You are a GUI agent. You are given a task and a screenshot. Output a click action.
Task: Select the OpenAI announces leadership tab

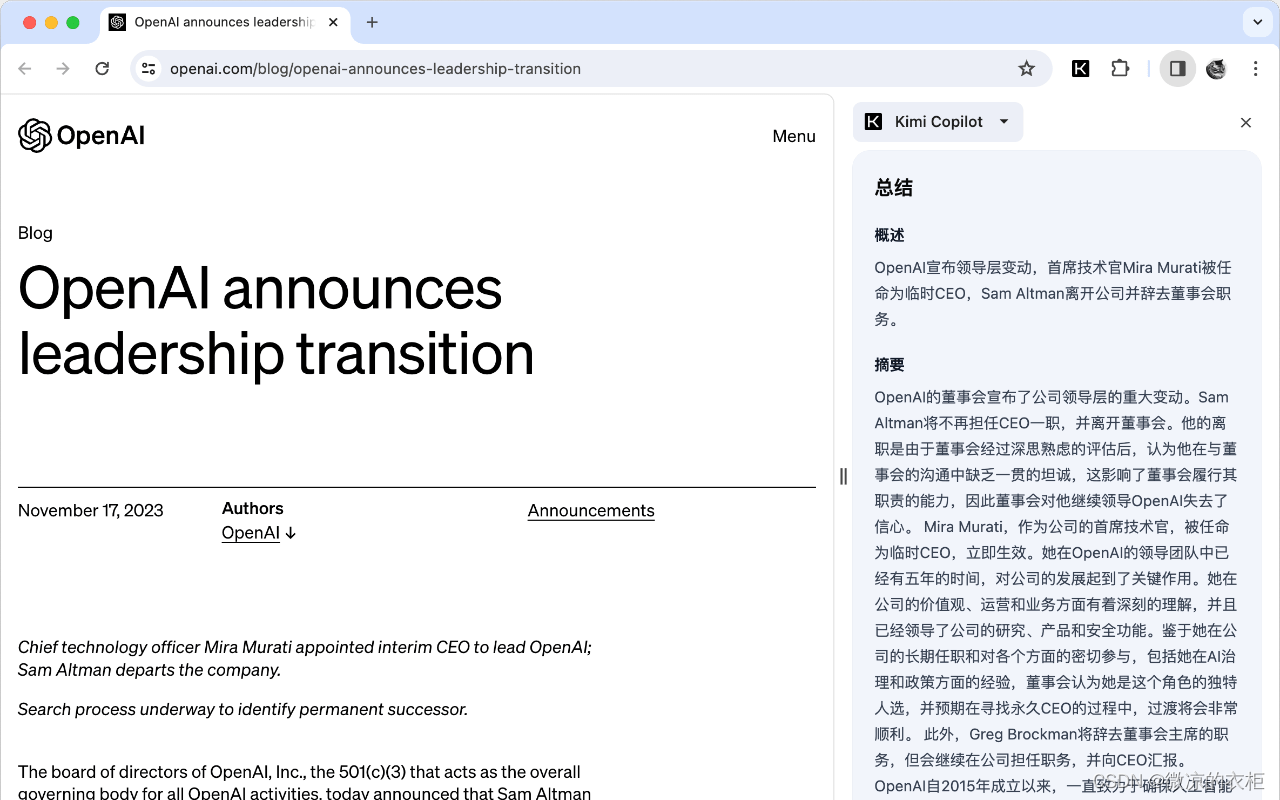tap(225, 22)
